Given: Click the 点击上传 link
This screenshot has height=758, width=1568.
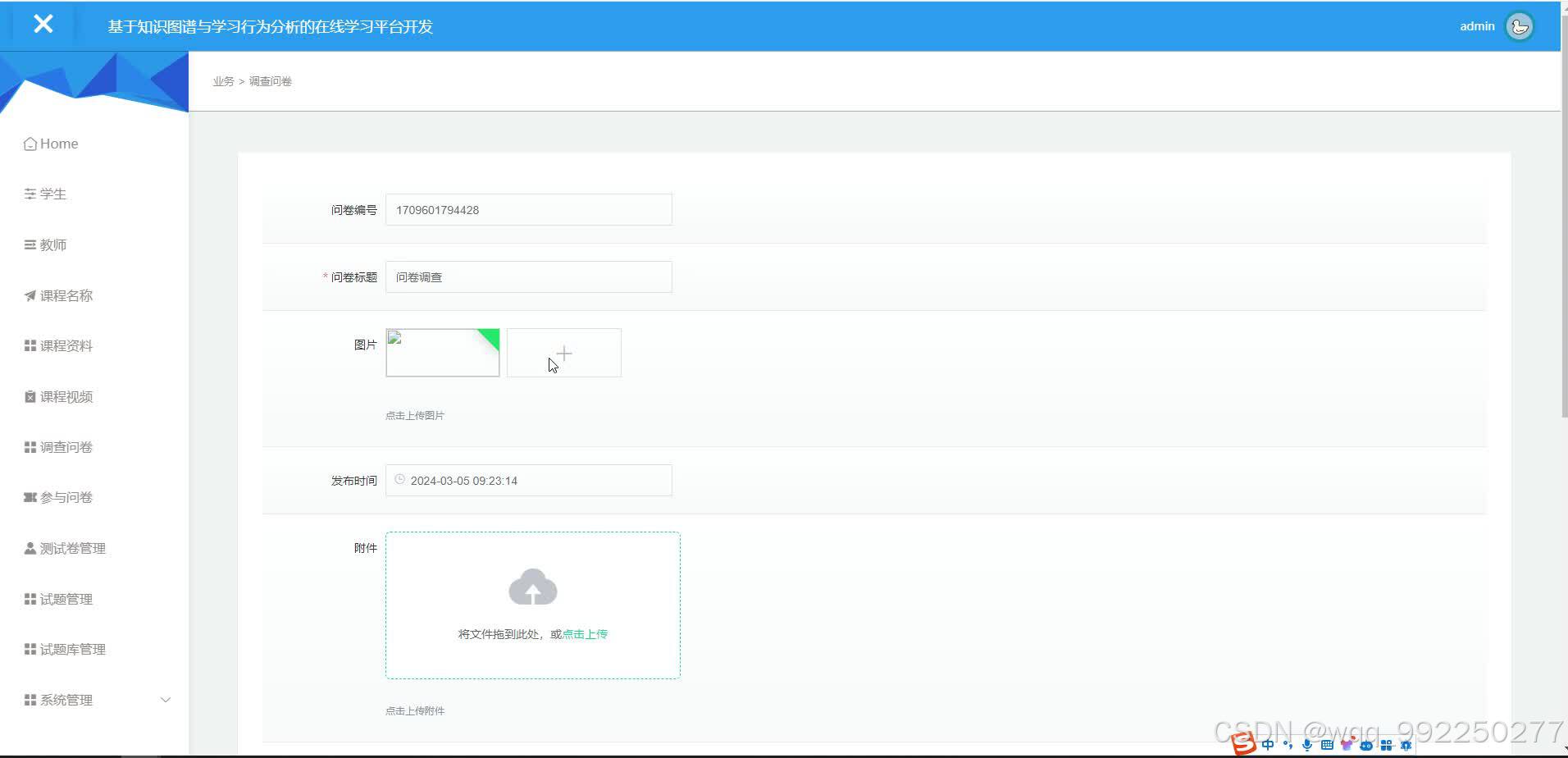Looking at the screenshot, I should click(585, 634).
